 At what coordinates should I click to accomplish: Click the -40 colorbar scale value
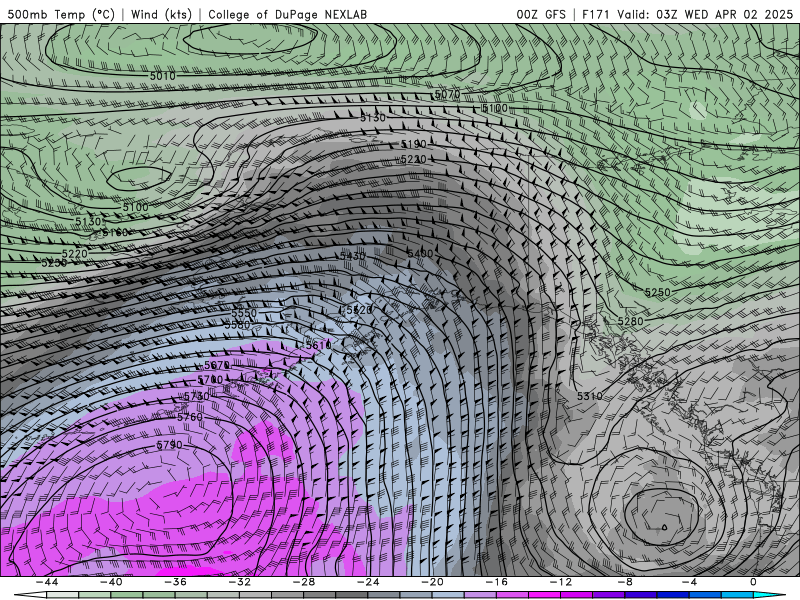tap(111, 582)
